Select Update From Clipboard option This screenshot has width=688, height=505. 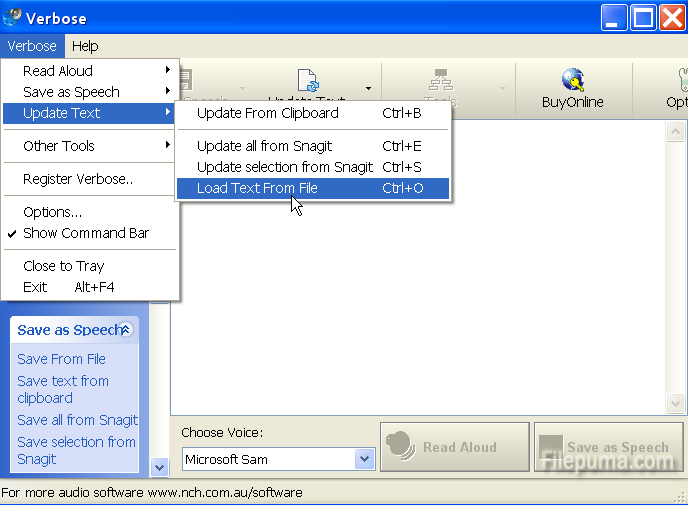point(313,113)
